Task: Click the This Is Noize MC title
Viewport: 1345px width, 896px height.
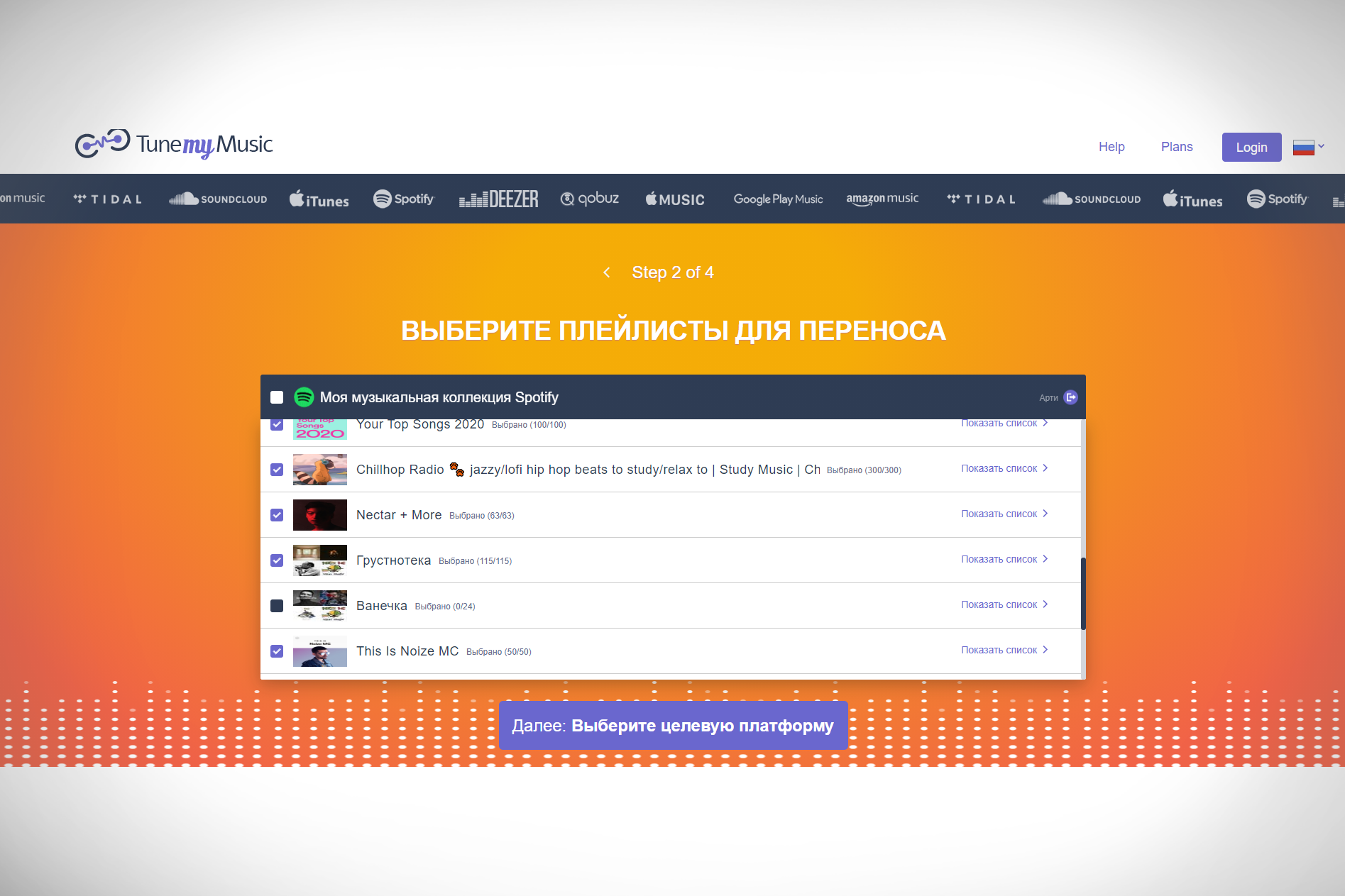Action: pyautogui.click(x=407, y=651)
